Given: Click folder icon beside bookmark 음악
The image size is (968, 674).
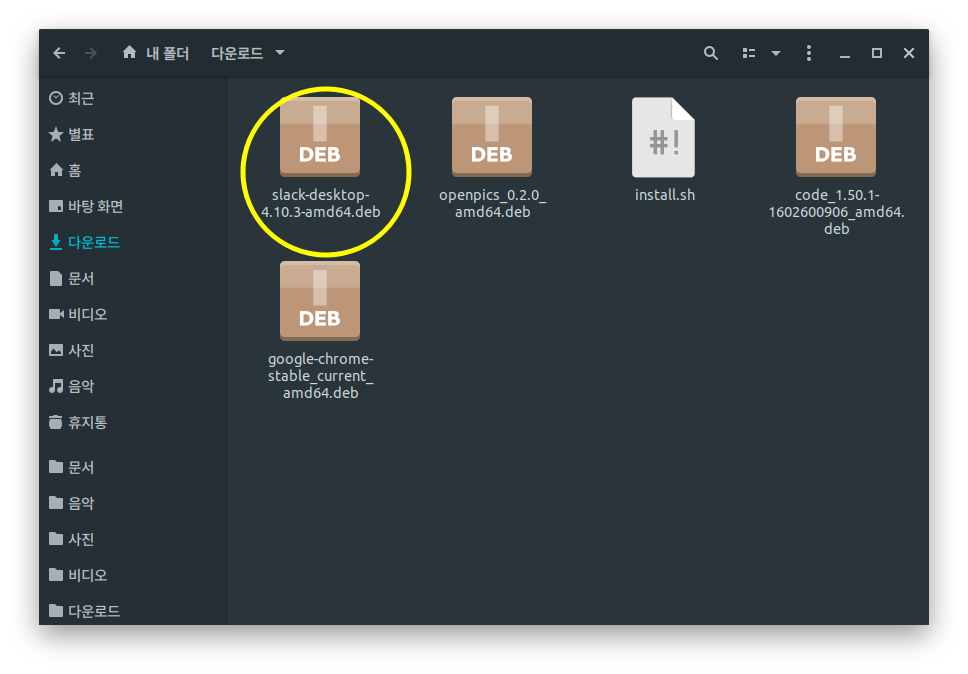Looking at the screenshot, I should (x=56, y=502).
